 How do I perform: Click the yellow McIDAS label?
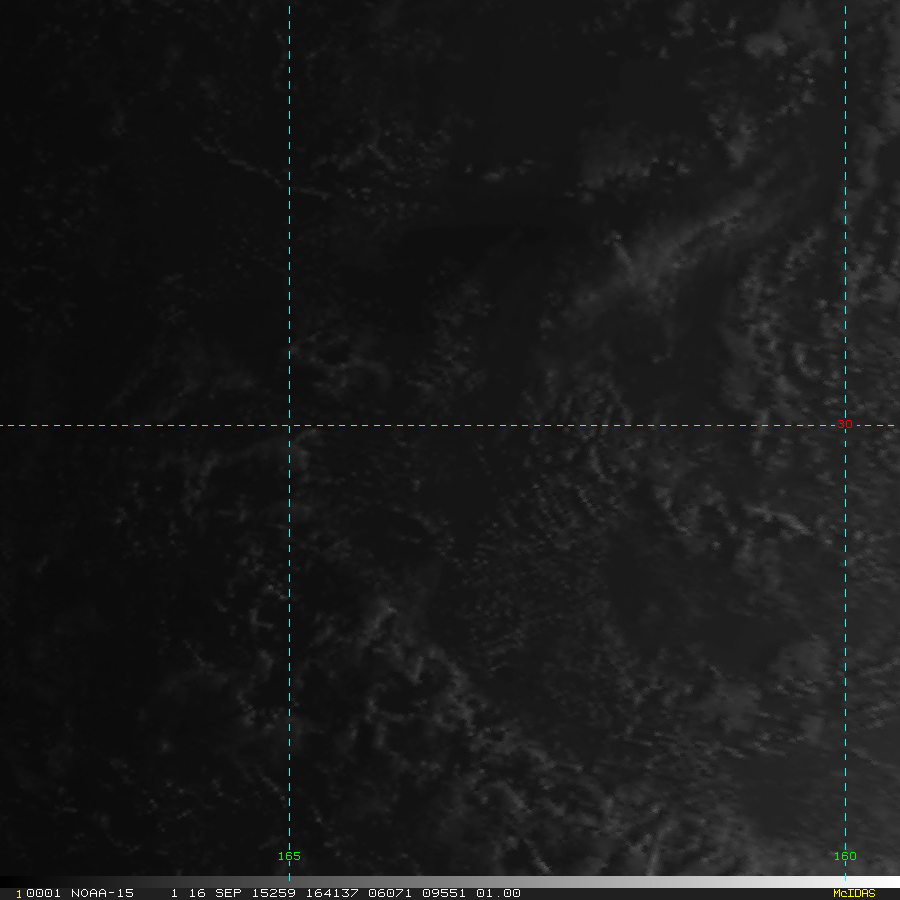point(853,893)
